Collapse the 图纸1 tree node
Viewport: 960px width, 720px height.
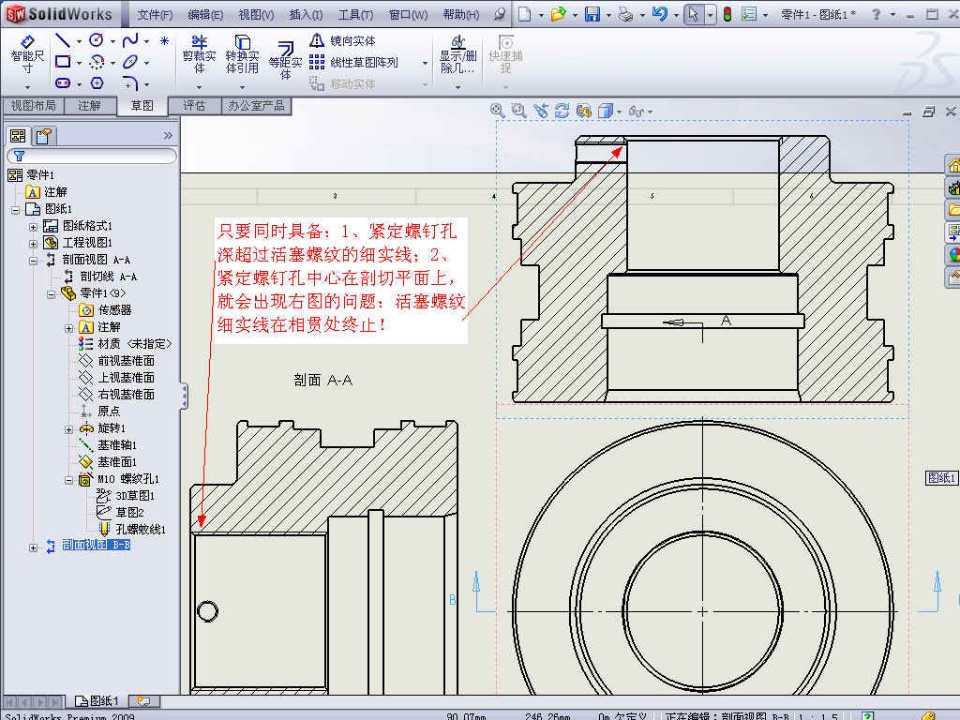[x=15, y=210]
